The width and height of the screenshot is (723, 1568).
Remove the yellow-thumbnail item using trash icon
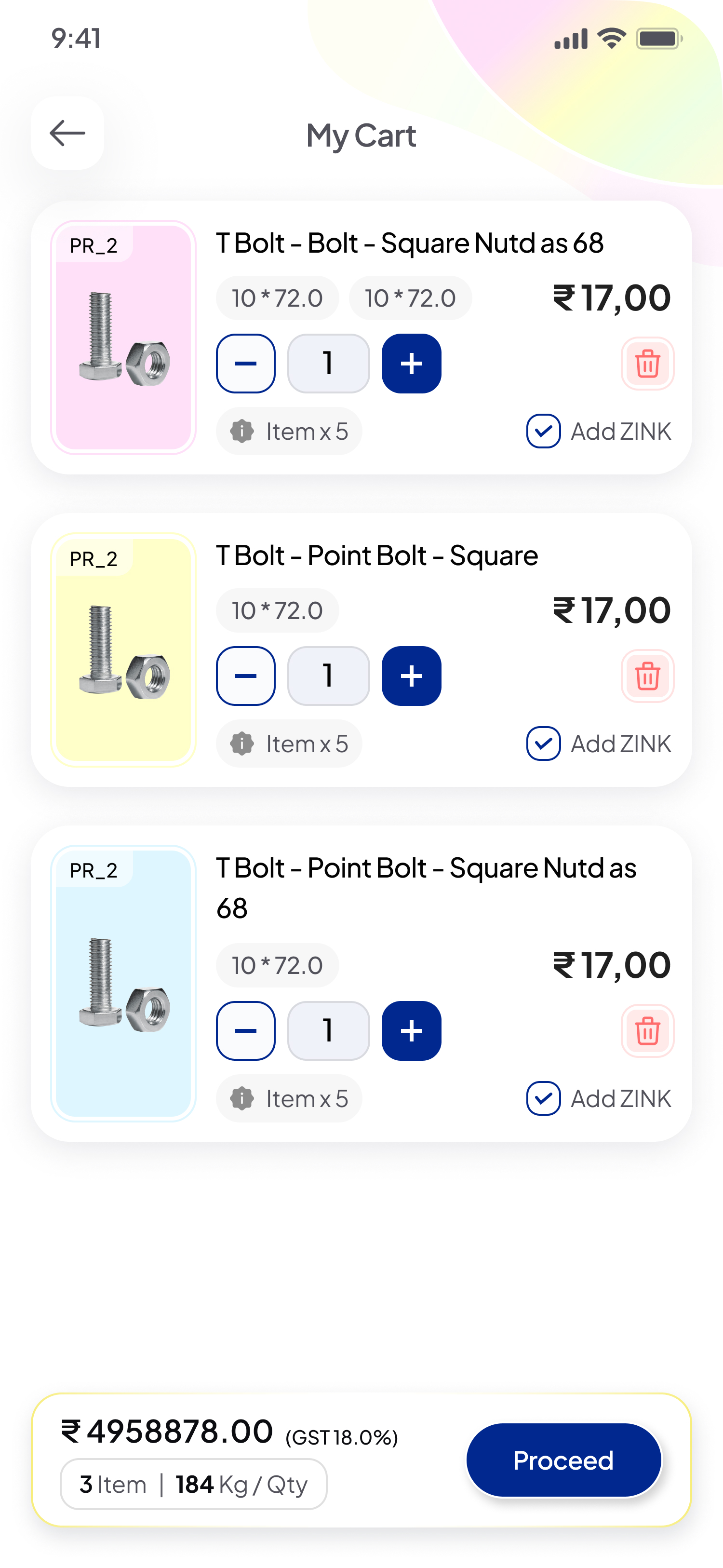click(x=647, y=676)
